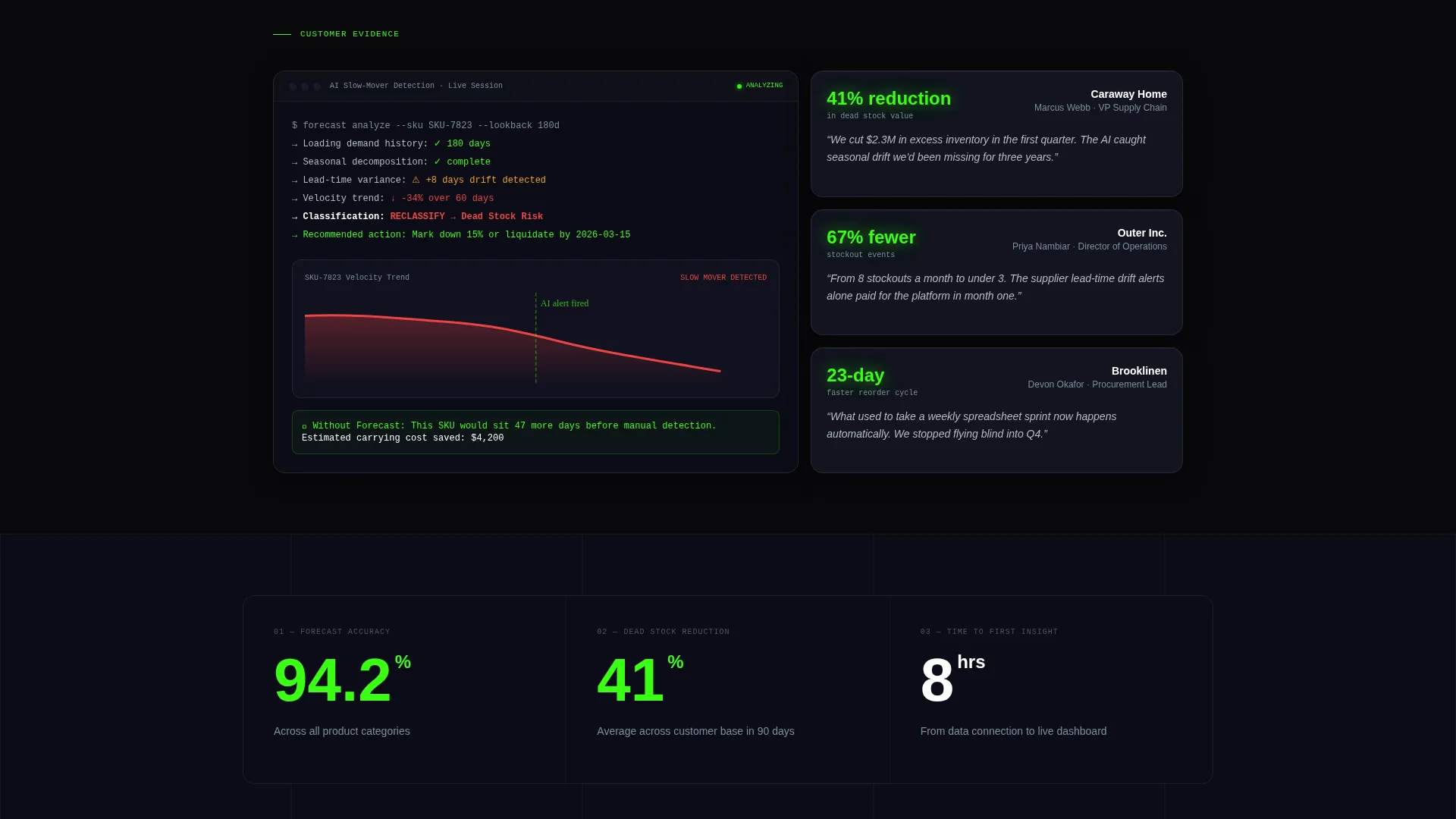Click 'Across all product categories' caption
Image resolution: width=1456 pixels, height=819 pixels.
(x=342, y=731)
